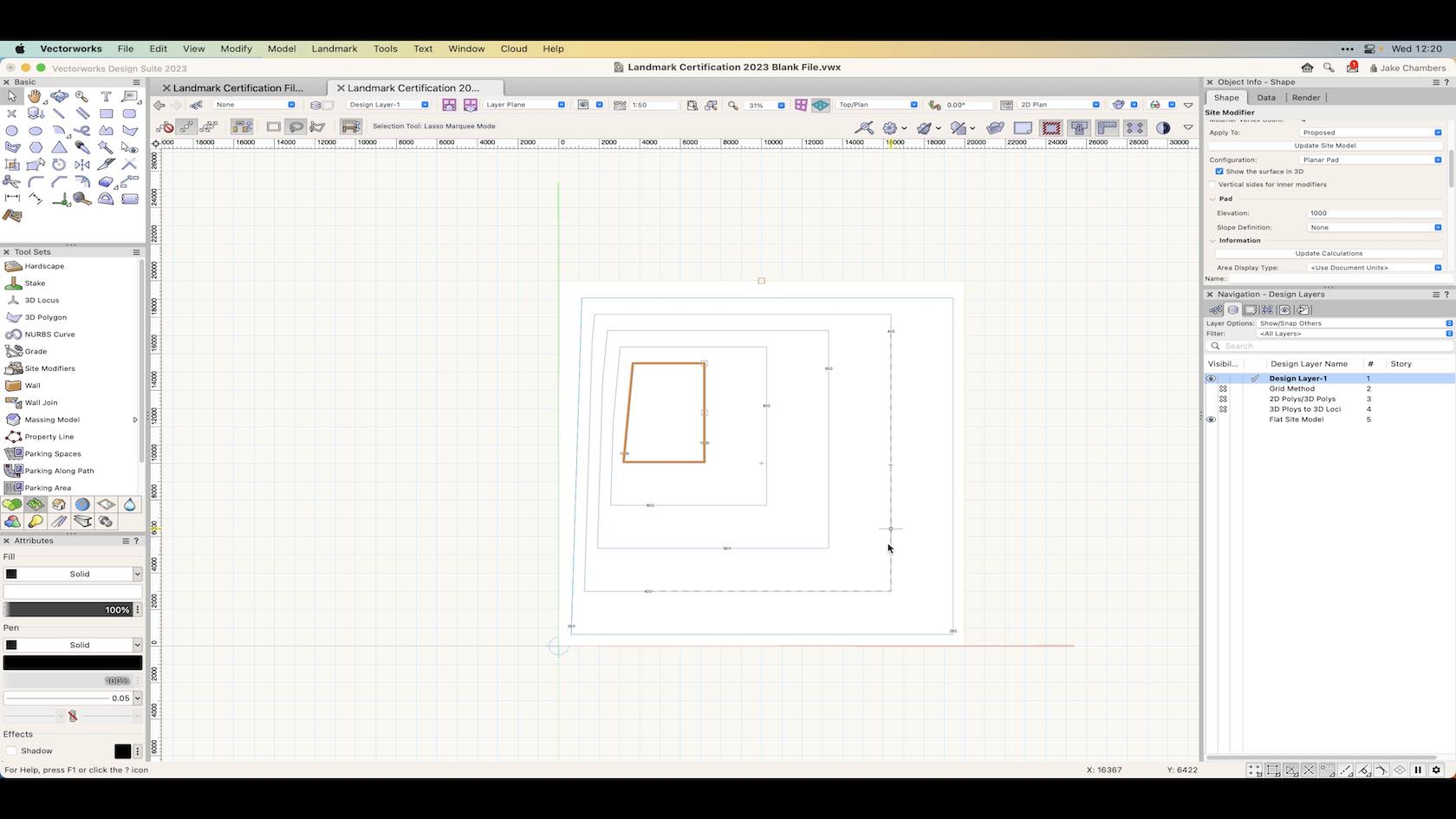Switch to the Render tab
The height and width of the screenshot is (819, 1456).
point(1305,98)
